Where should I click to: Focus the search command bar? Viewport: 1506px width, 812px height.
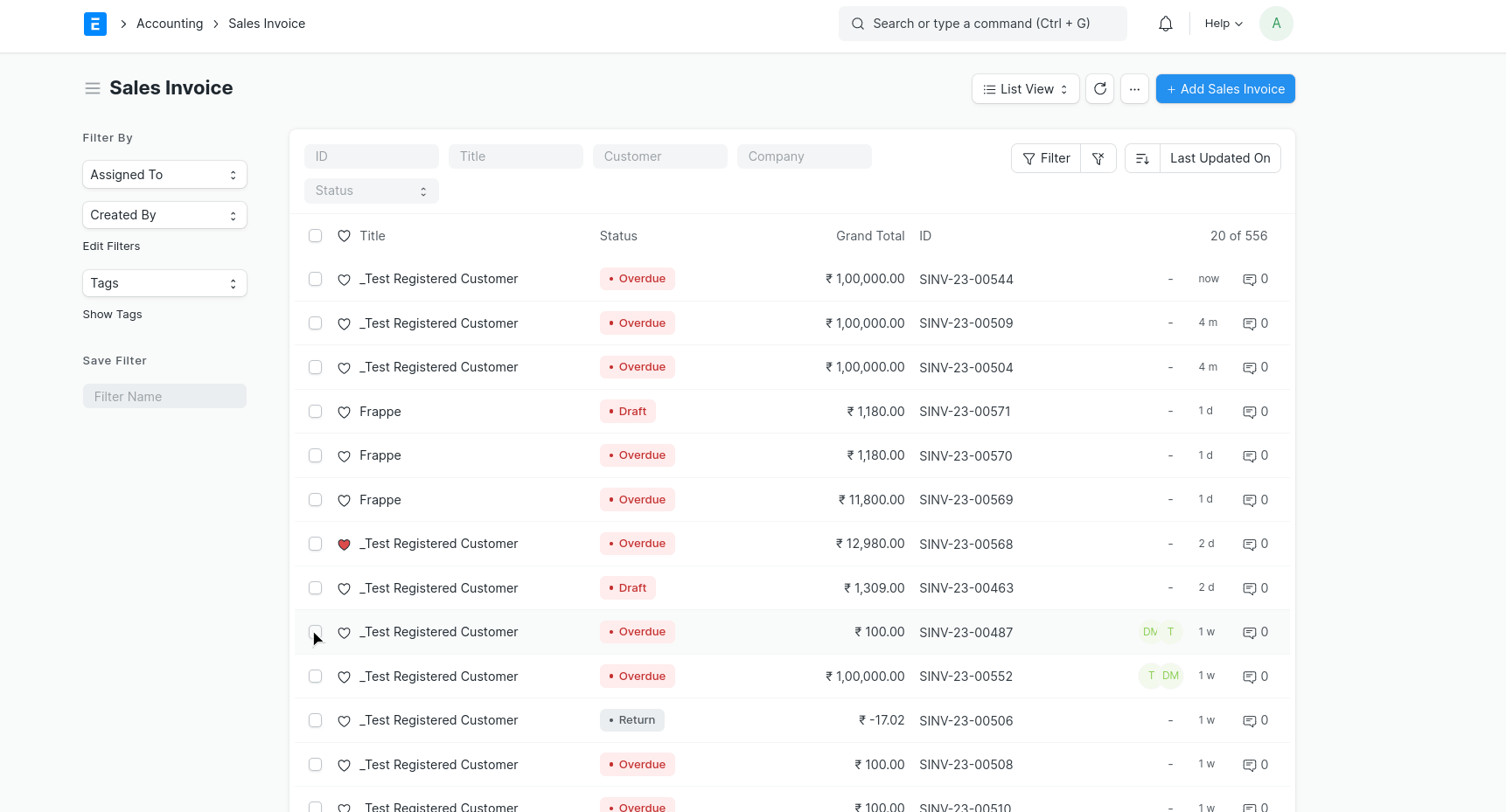click(983, 24)
